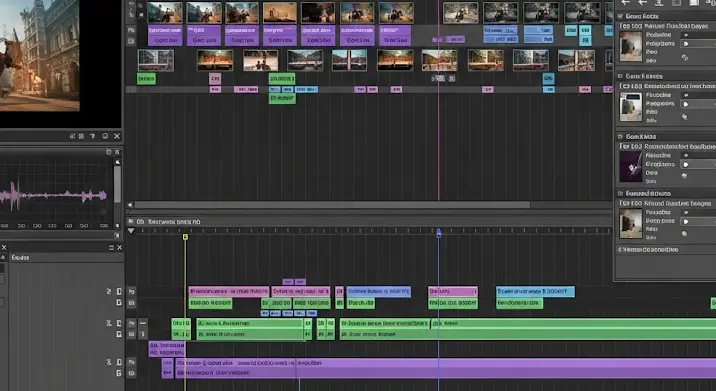Toggle the white-knob switch in the purple-thumbnail section
The height and width of the screenshot is (391, 716).
(685, 164)
